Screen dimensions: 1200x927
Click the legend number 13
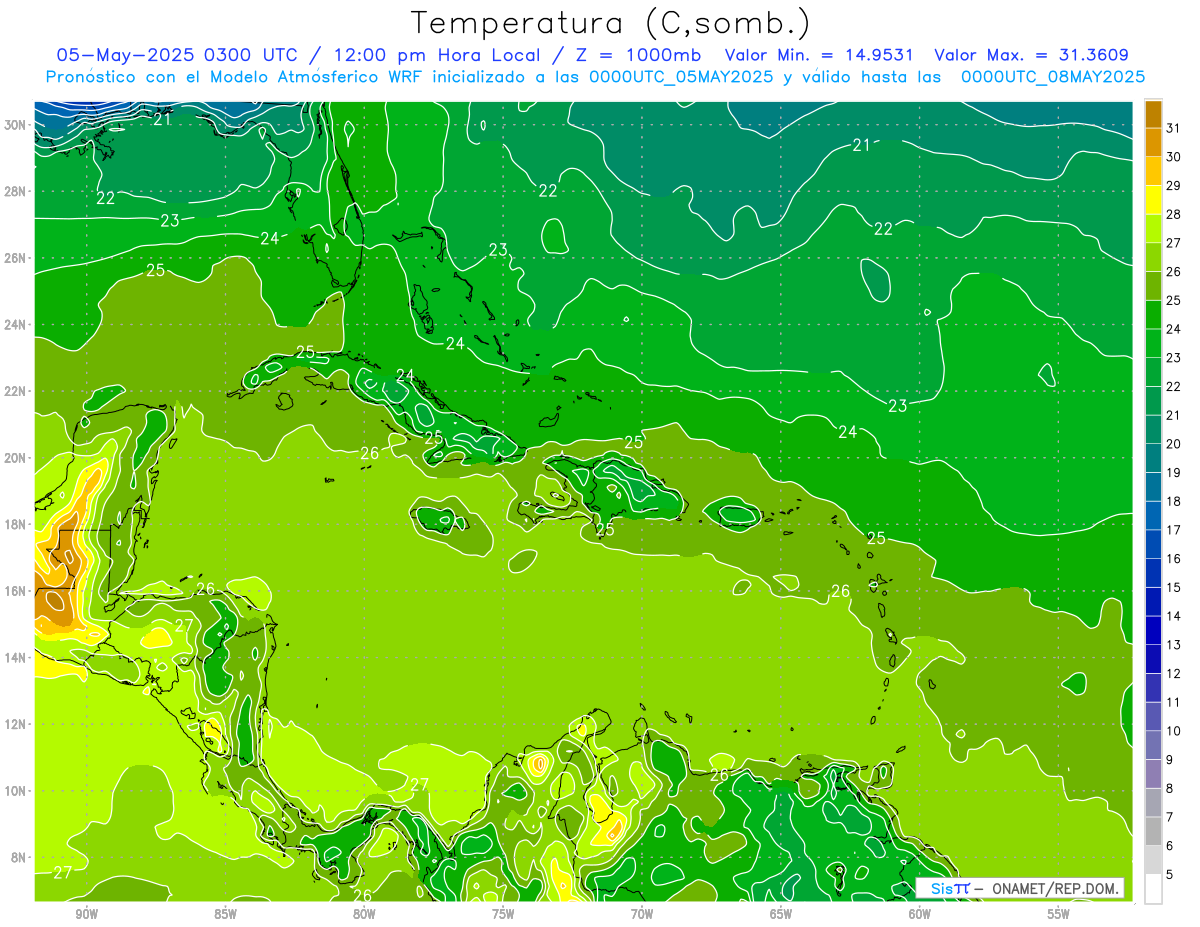[1173, 645]
